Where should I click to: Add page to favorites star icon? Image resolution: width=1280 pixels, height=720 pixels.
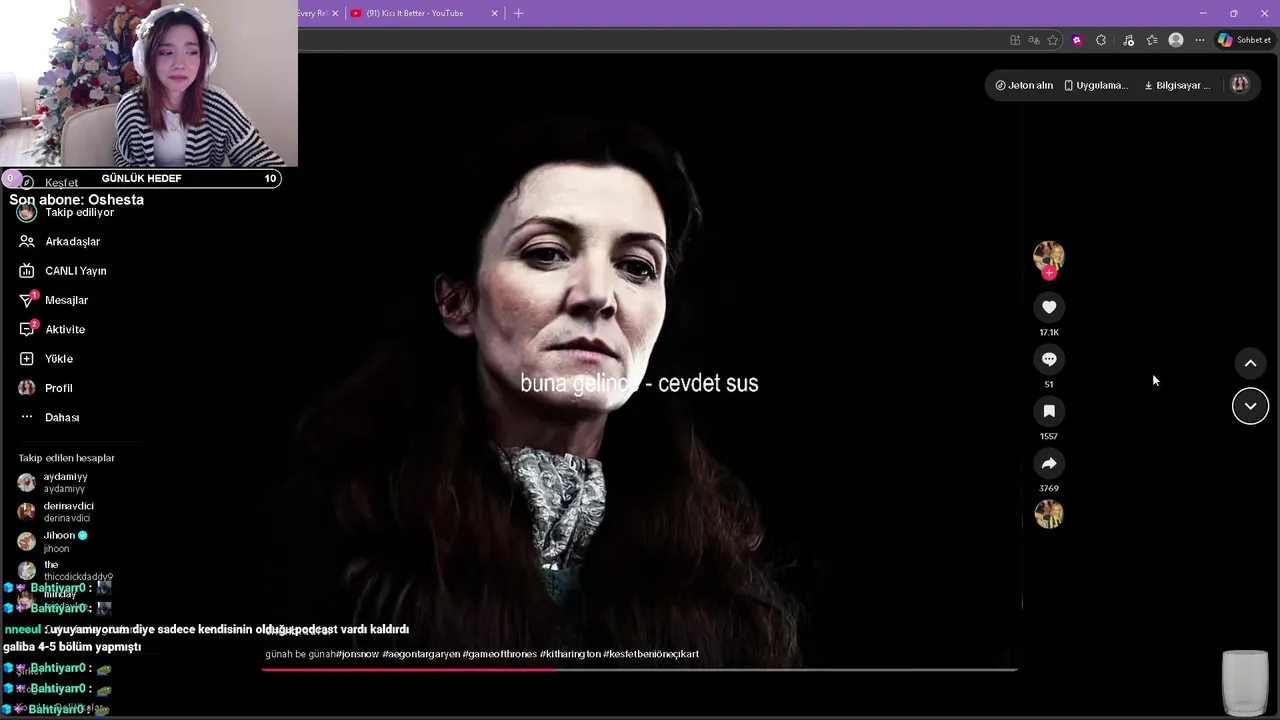coord(1053,40)
